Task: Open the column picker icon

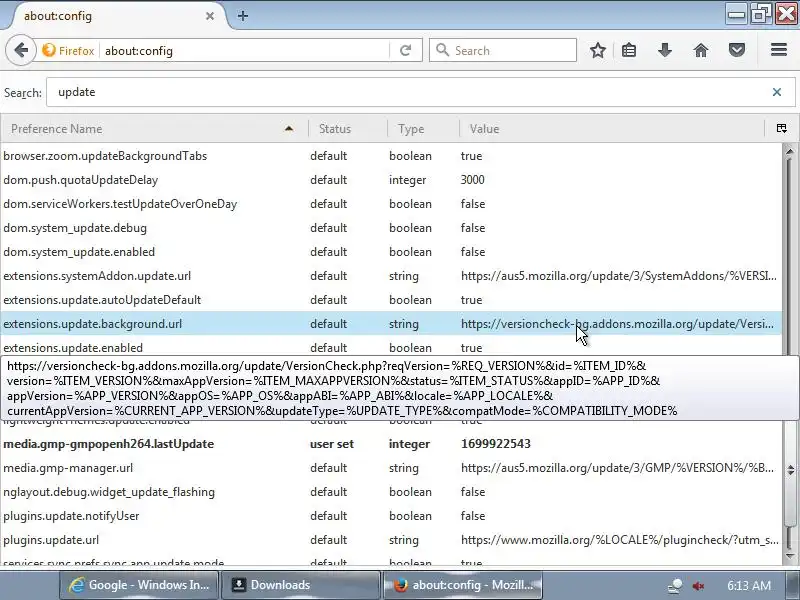Action: coord(781,128)
